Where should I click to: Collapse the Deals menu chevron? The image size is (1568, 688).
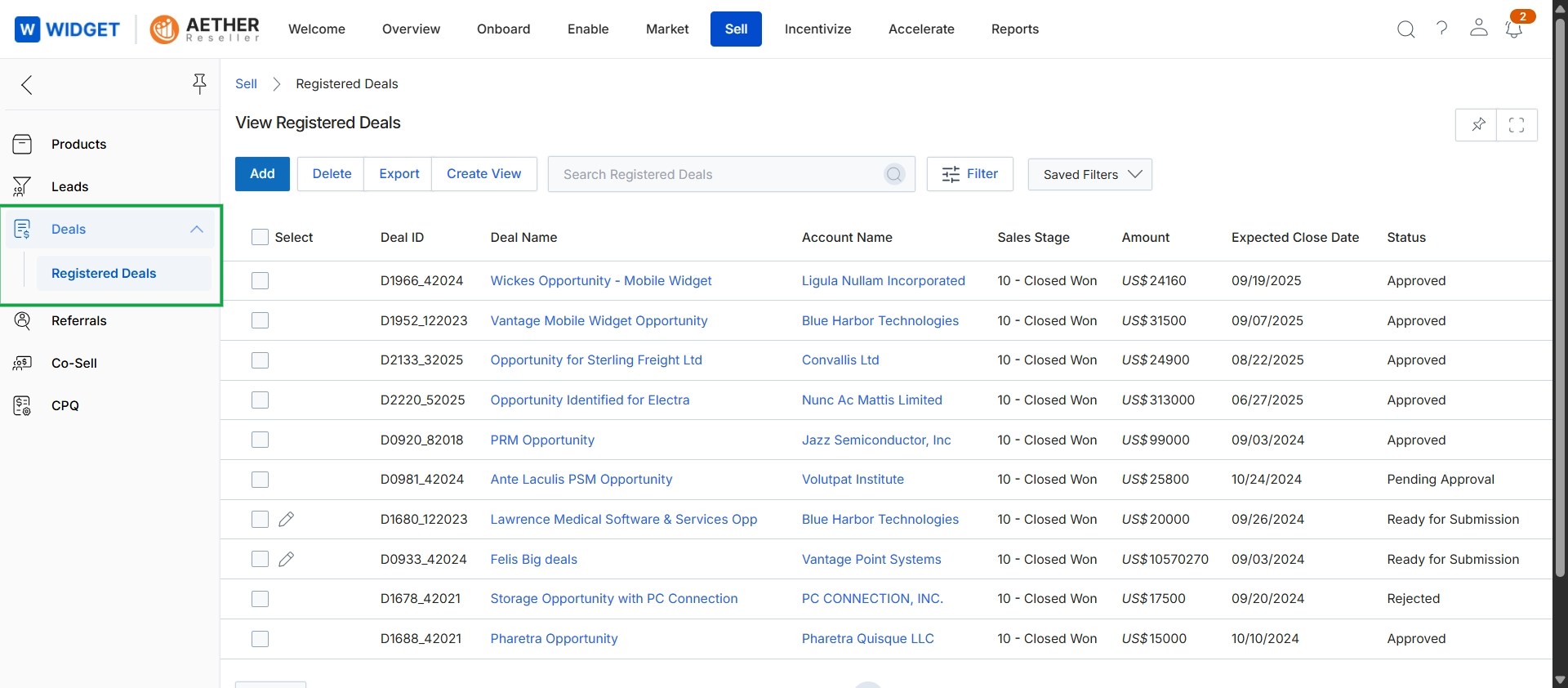(x=197, y=230)
